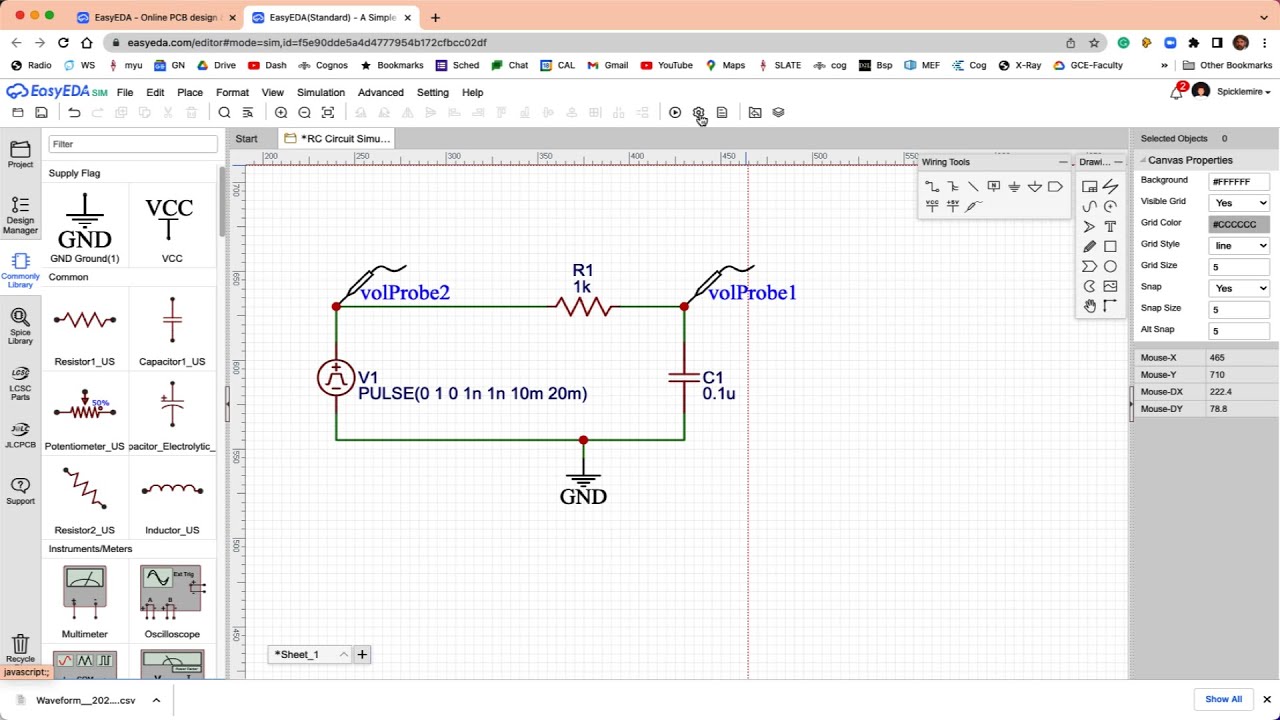Image resolution: width=1280 pixels, height=720 pixels.
Task: Pick the Oscilloscope instrument from library
Action: click(x=172, y=601)
